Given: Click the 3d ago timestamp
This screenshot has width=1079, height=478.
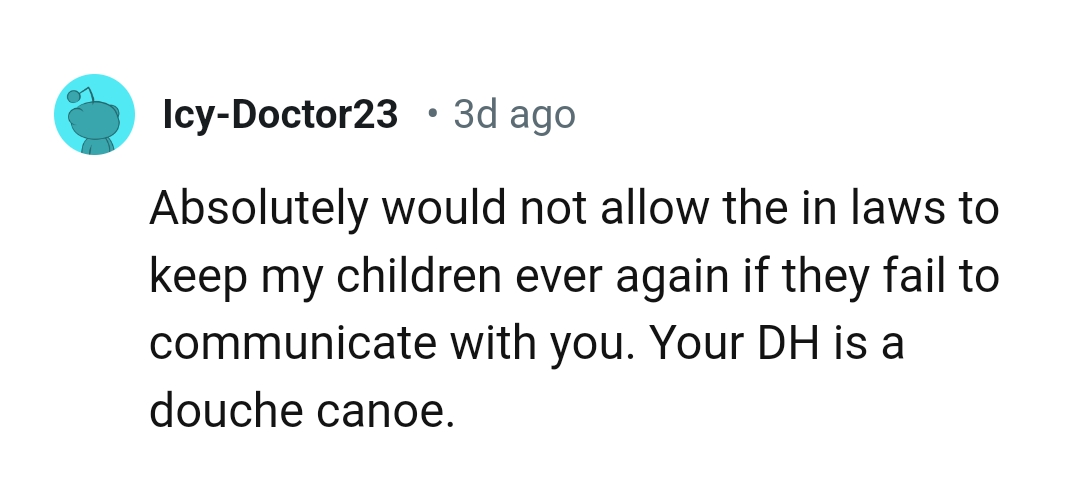Looking at the screenshot, I should click(x=514, y=115).
